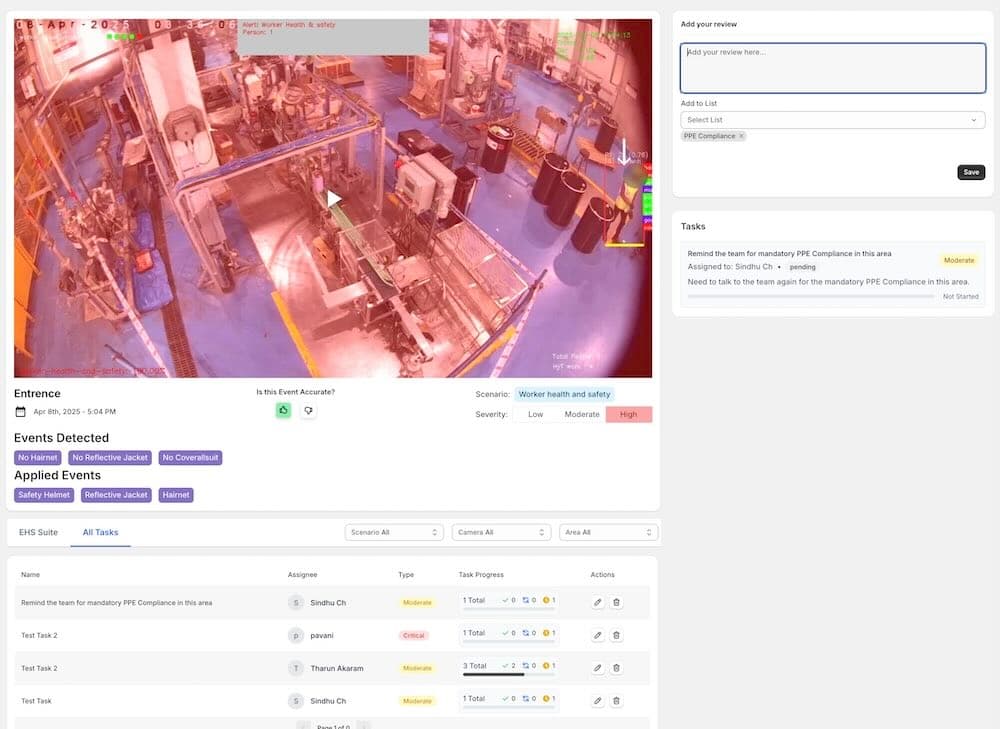Click the thumbs up accurate icon
Screen dimensions: 1000x729
283,410
